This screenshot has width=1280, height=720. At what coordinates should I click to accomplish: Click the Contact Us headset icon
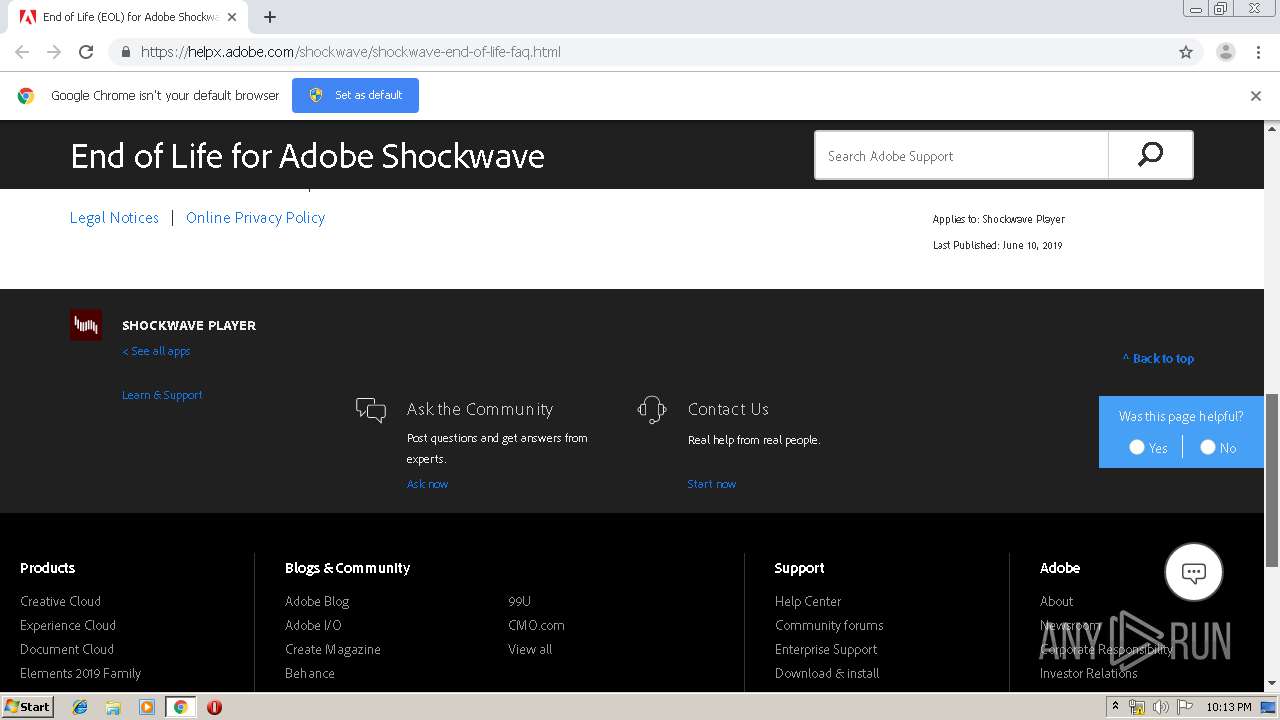point(652,409)
